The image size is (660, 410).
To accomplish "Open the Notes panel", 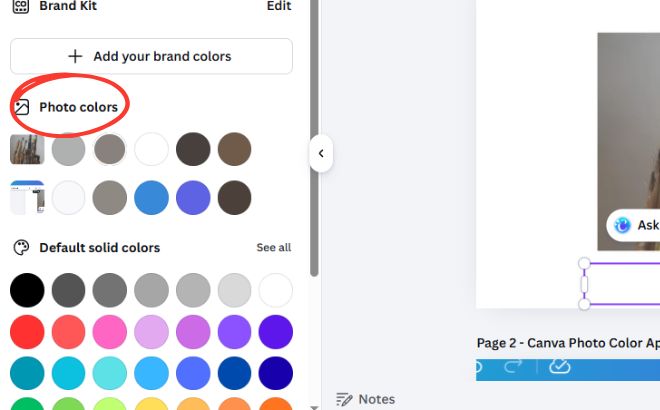I will [365, 399].
